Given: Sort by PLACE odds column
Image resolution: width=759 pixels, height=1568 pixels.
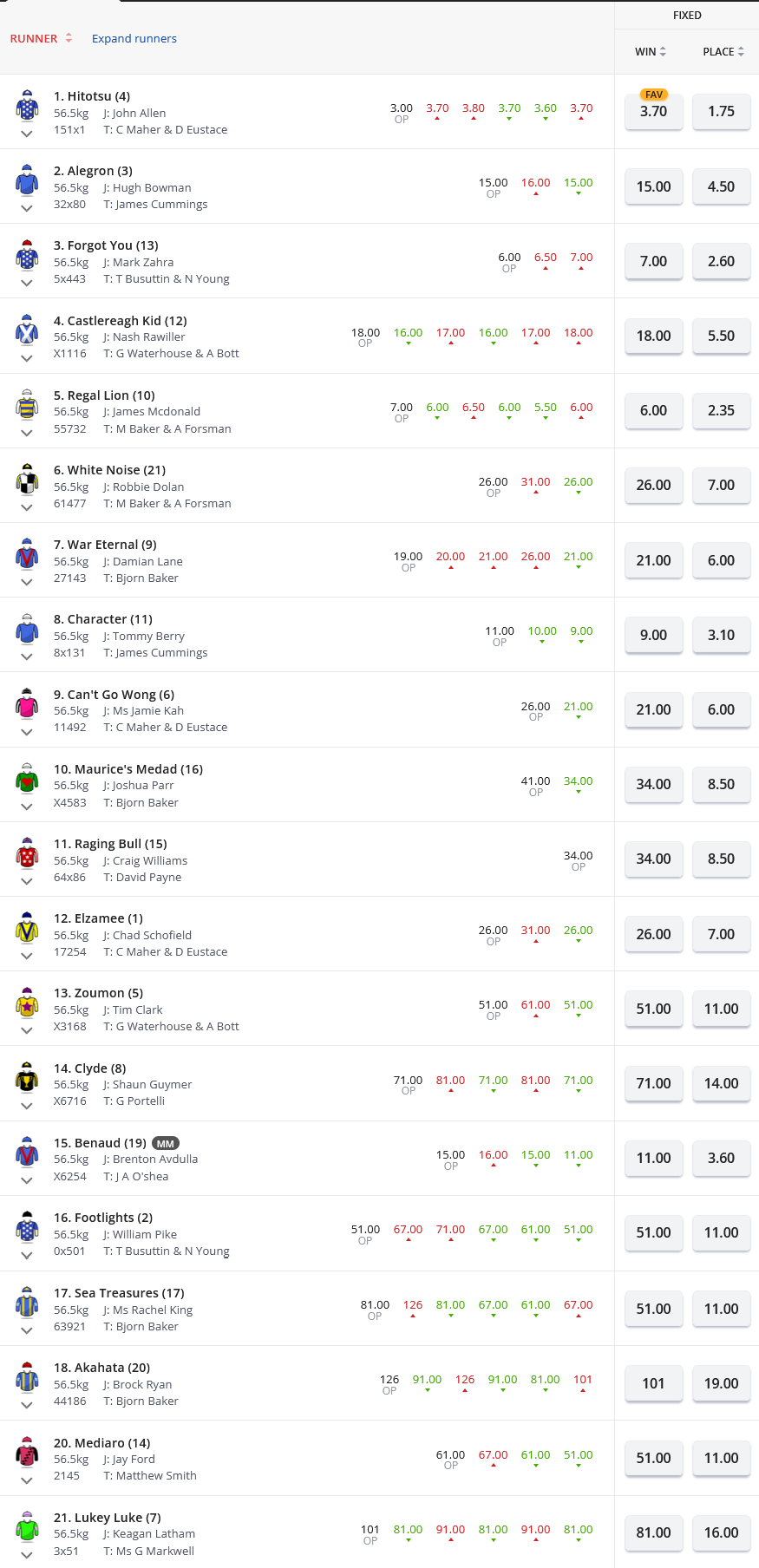Looking at the screenshot, I should (x=723, y=52).
